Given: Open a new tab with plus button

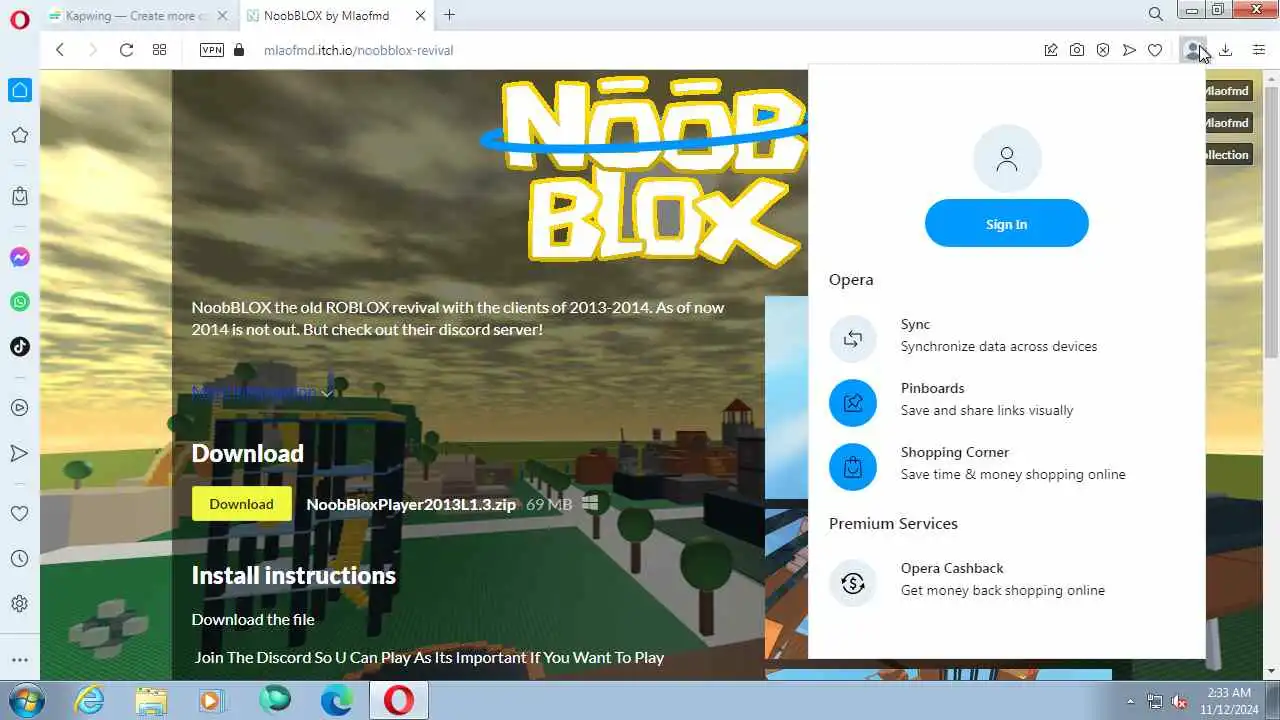Looking at the screenshot, I should point(449,15).
